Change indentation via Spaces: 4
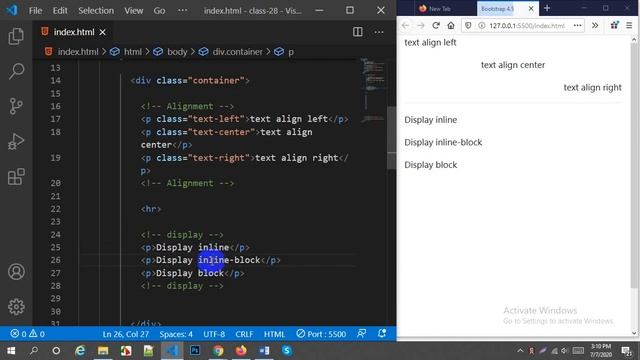The height and width of the screenshot is (360, 640). [x=176, y=334]
